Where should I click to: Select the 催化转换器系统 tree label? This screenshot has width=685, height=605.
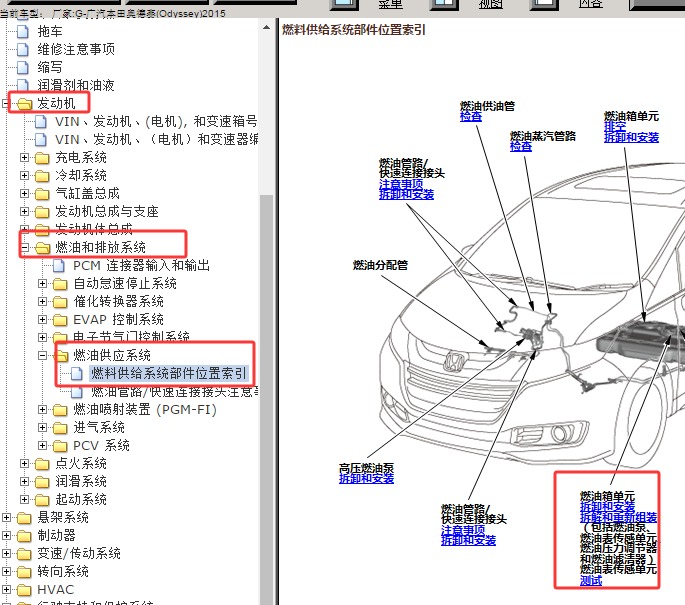pyautogui.click(x=118, y=302)
